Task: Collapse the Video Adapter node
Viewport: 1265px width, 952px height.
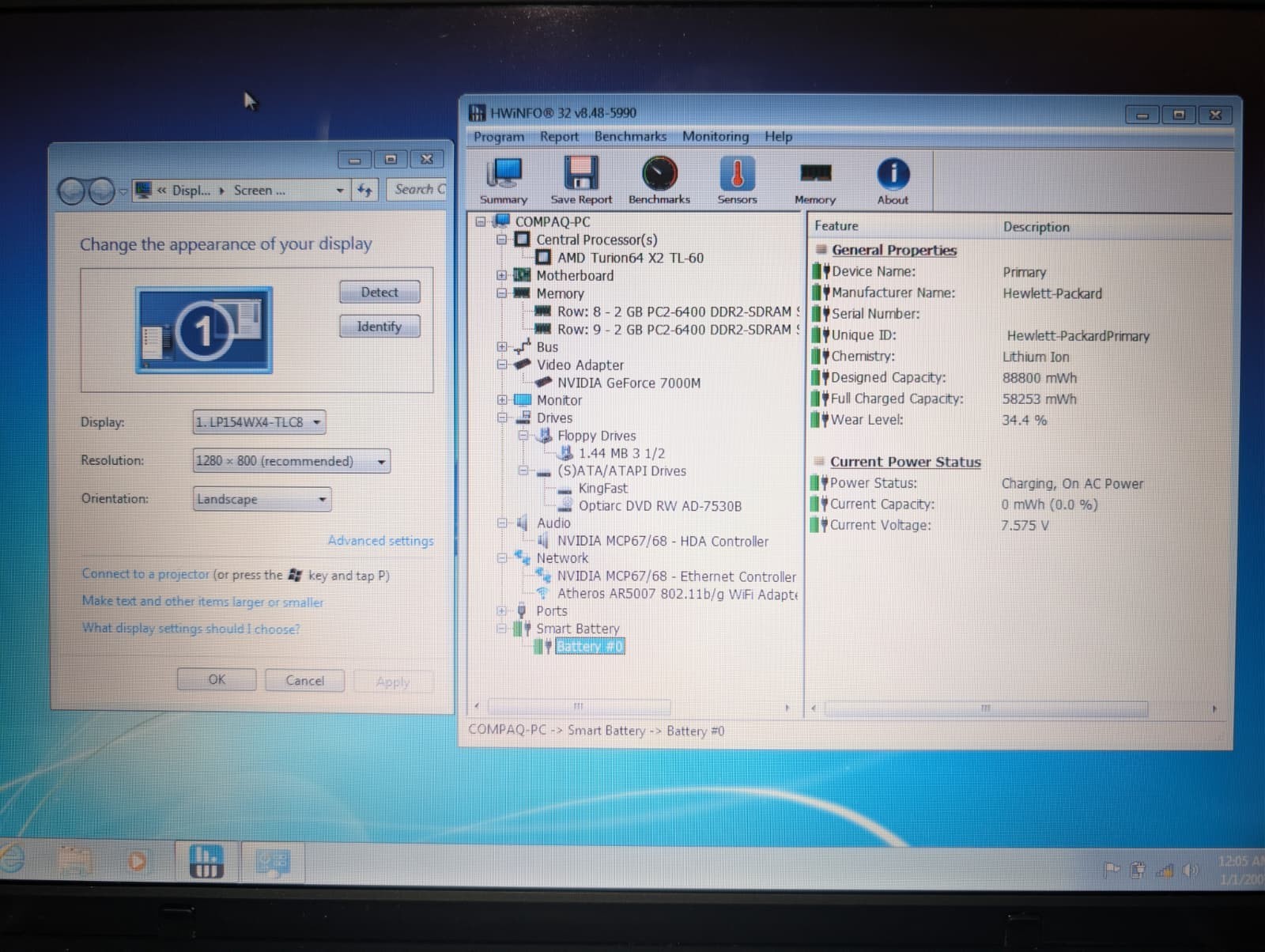Action: (x=501, y=365)
